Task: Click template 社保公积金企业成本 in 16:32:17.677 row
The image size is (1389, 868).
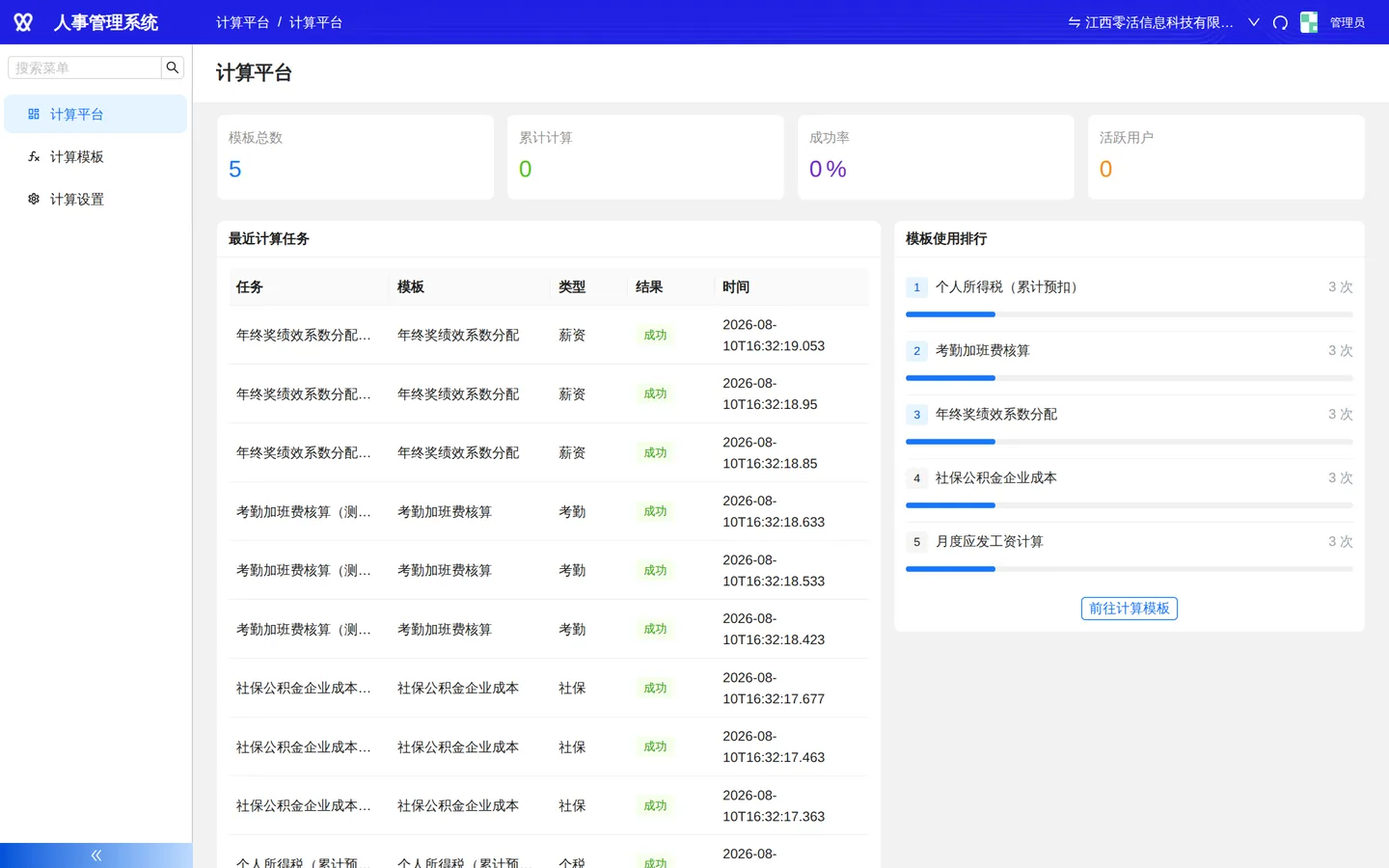Action: 458,688
